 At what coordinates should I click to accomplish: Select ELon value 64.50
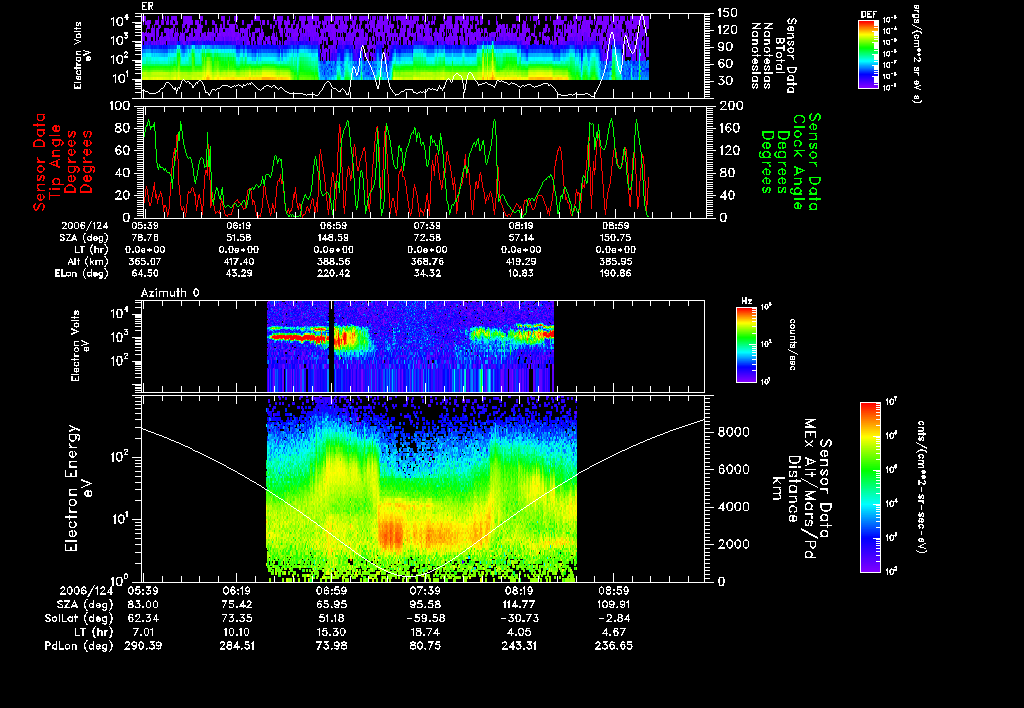click(x=146, y=274)
